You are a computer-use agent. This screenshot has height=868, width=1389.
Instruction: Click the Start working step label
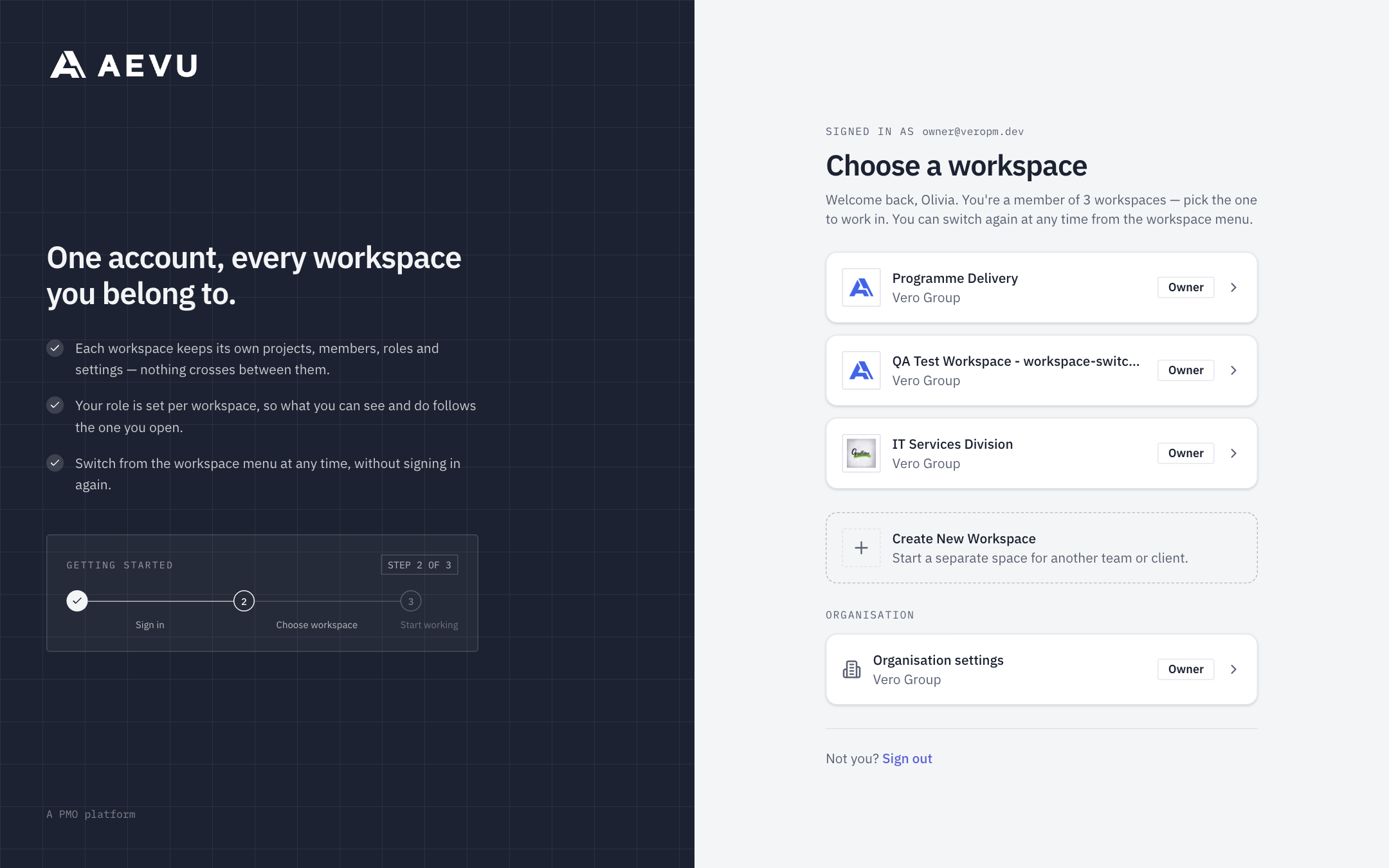pyautogui.click(x=429, y=625)
